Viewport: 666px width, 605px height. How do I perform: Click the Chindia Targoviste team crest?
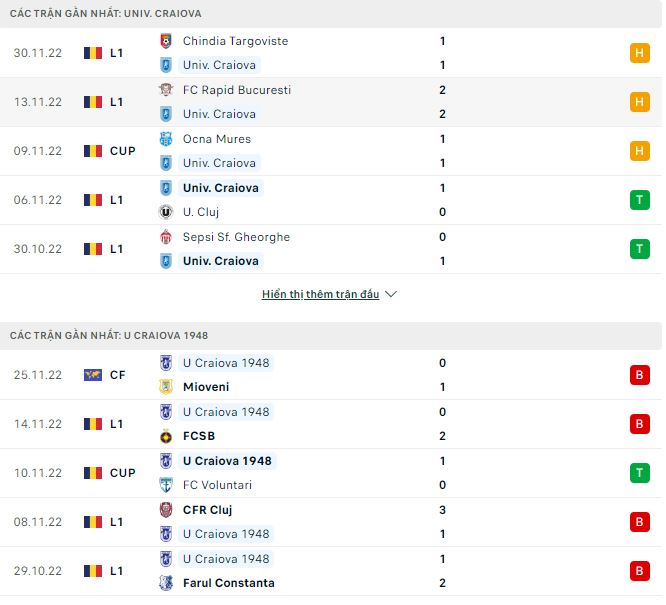pyautogui.click(x=166, y=41)
